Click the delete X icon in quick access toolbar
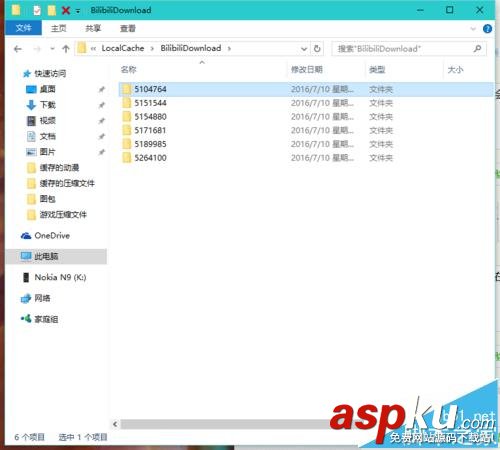 (66, 10)
